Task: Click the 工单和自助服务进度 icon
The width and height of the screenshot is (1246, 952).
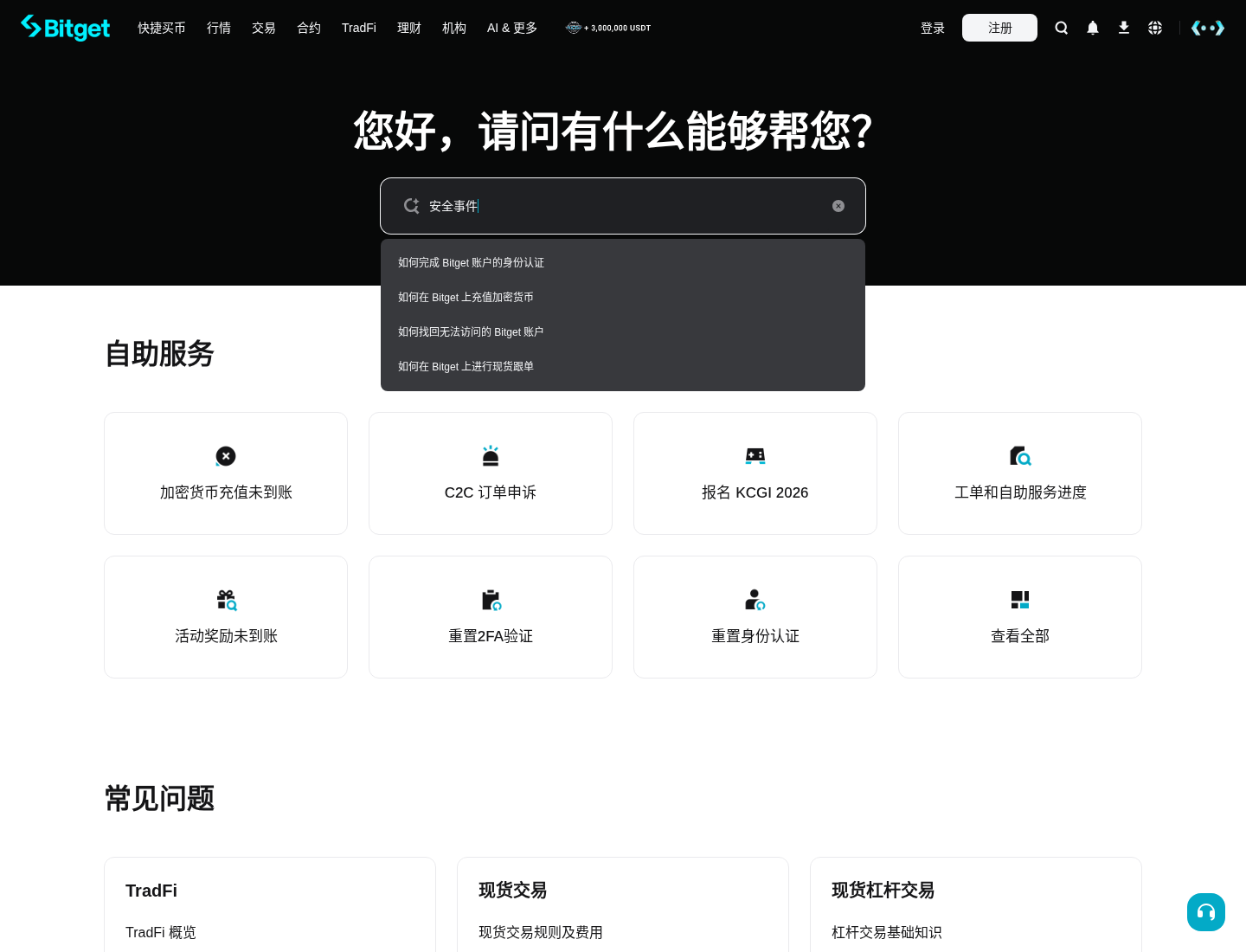Action: (1020, 456)
